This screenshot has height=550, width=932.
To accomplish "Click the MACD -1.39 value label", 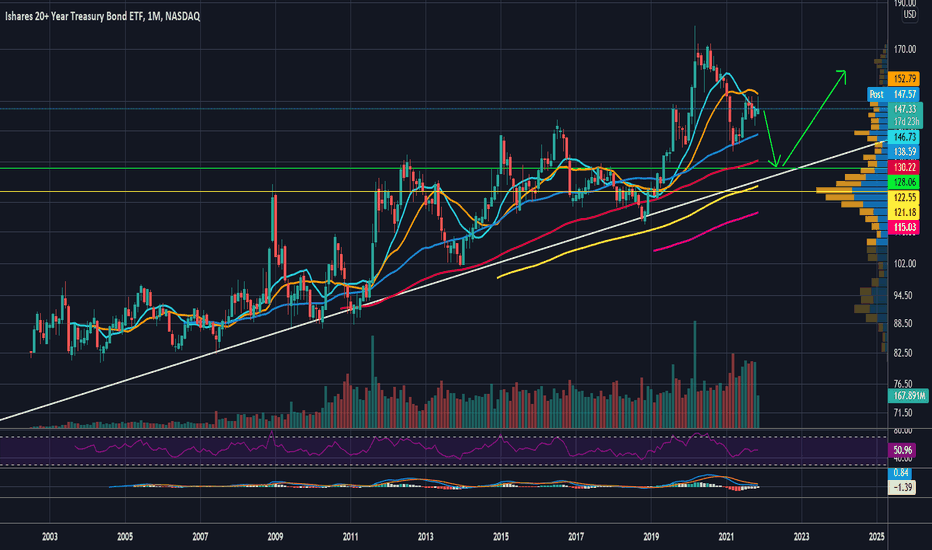I will tap(902, 488).
